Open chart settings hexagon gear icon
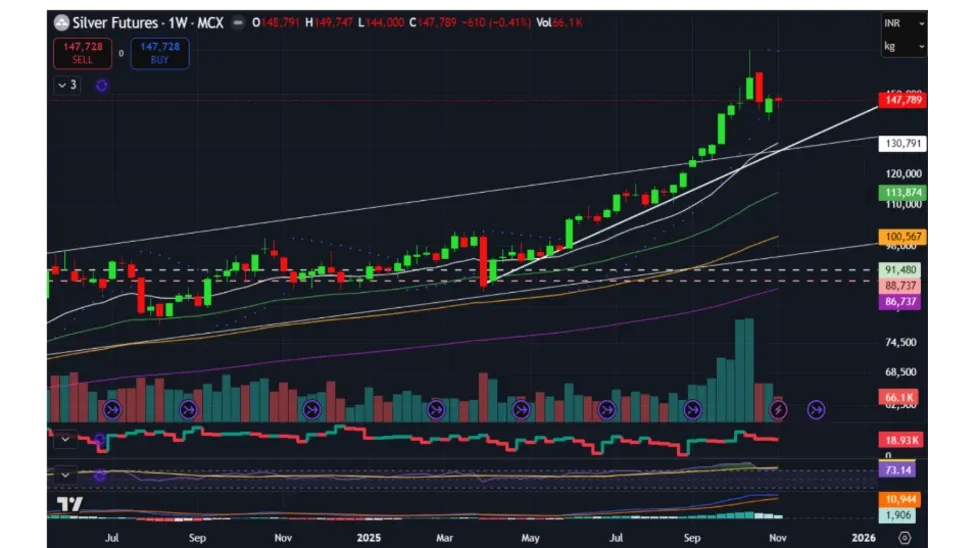 coord(904,537)
